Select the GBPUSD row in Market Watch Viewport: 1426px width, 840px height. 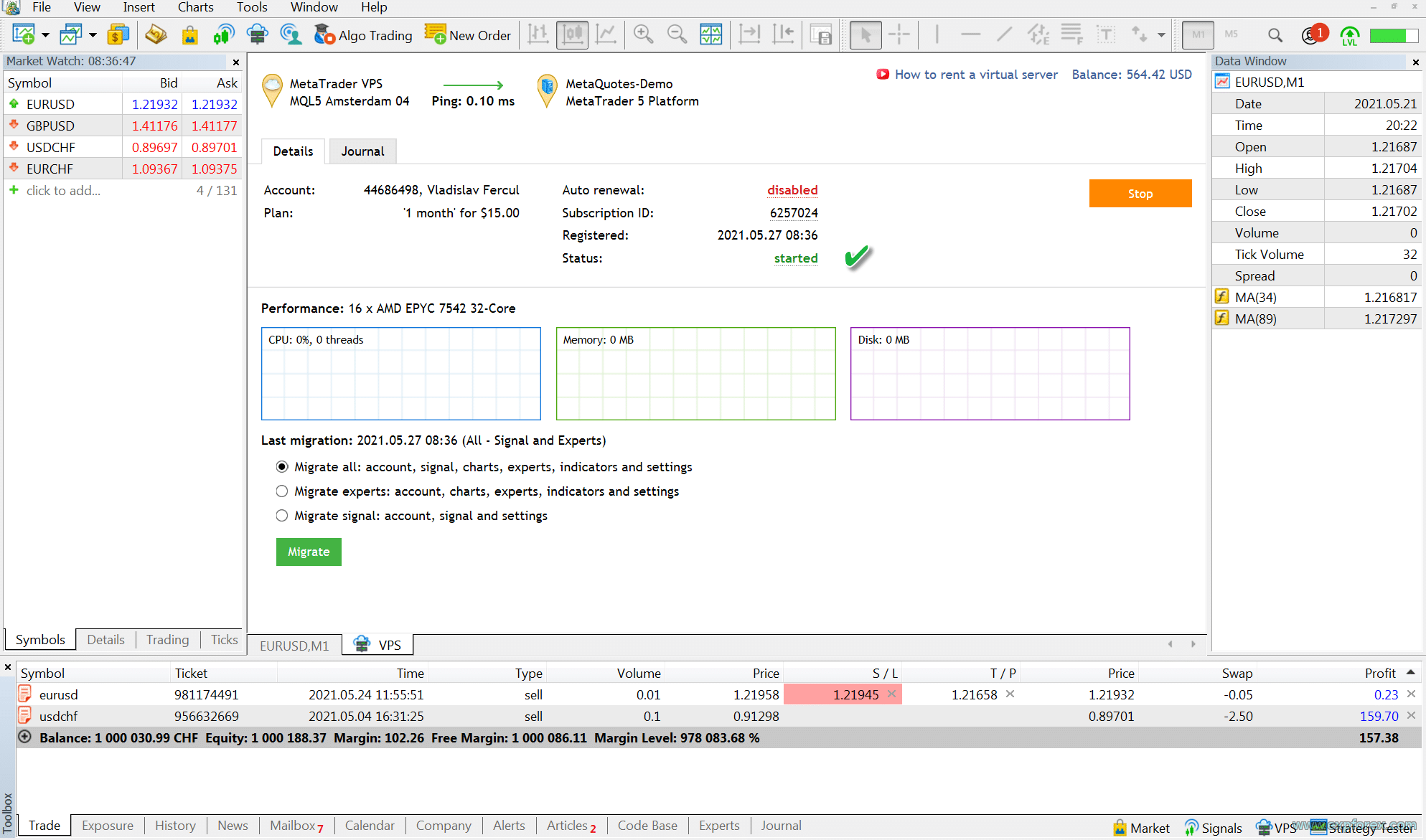click(x=123, y=126)
